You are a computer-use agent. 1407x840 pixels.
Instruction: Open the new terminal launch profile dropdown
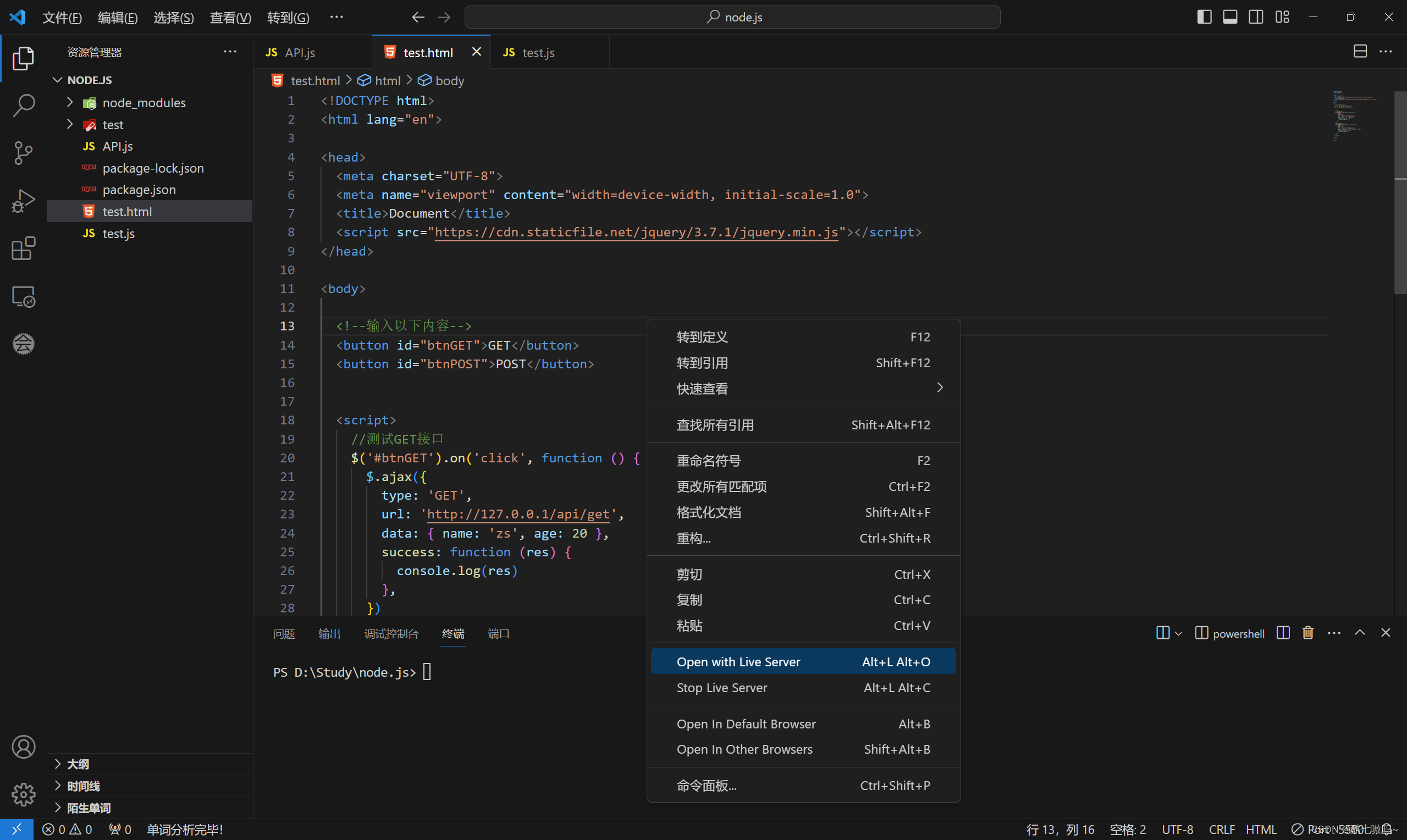[1178, 633]
